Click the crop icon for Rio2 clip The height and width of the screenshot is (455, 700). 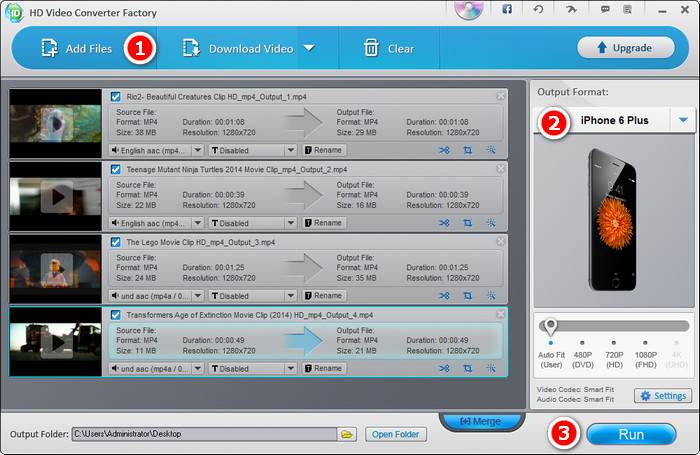[467, 150]
